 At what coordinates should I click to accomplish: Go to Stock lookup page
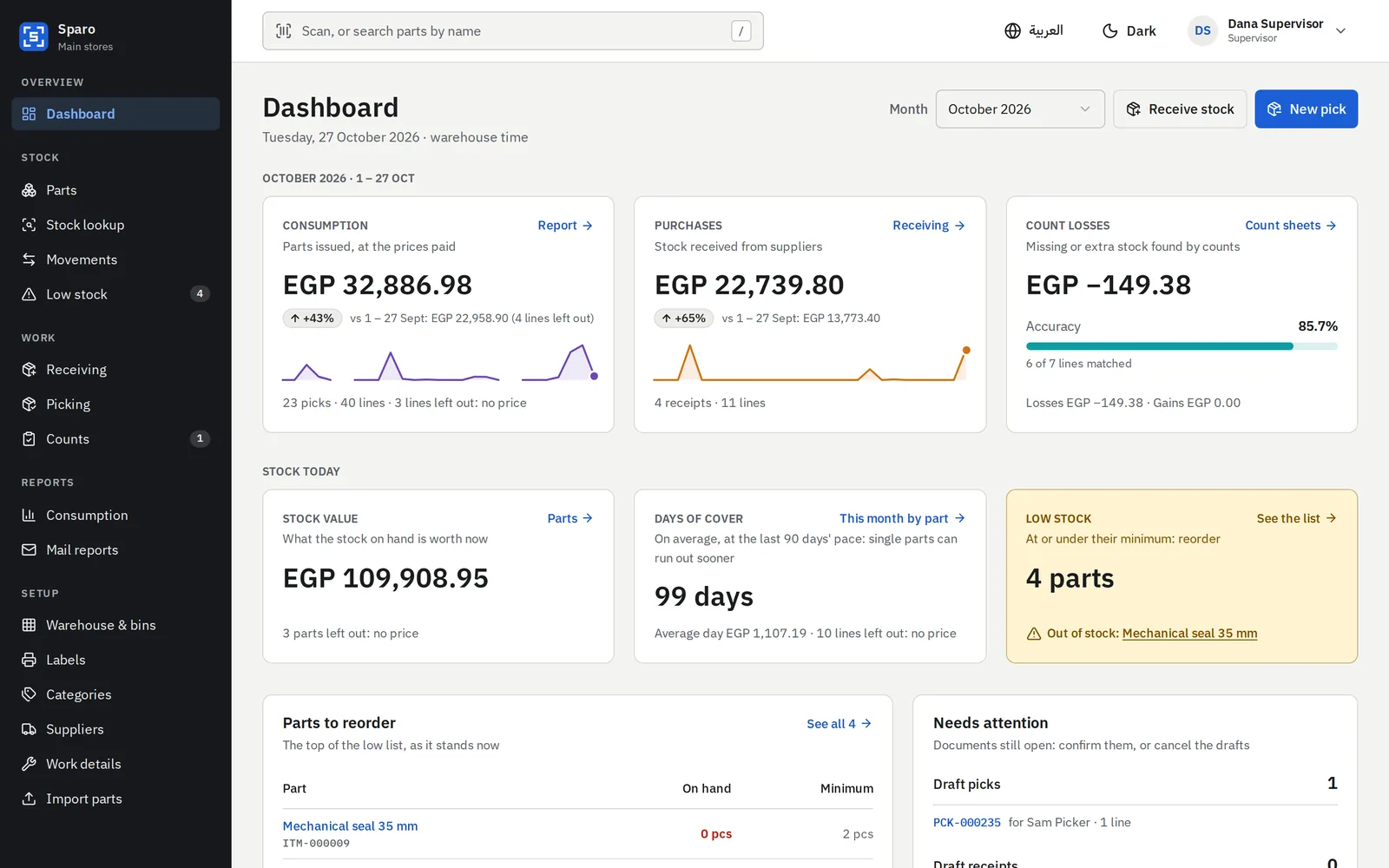click(115, 225)
